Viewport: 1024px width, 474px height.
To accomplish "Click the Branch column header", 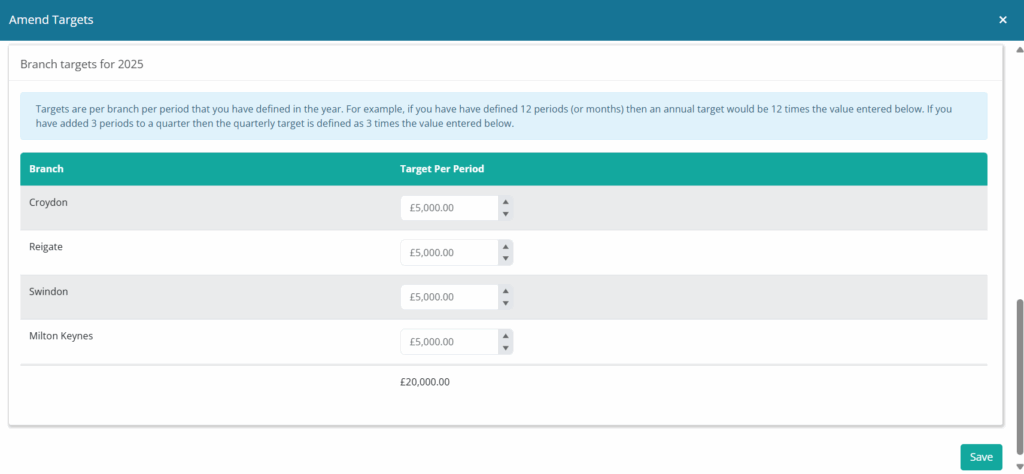I will click(47, 169).
